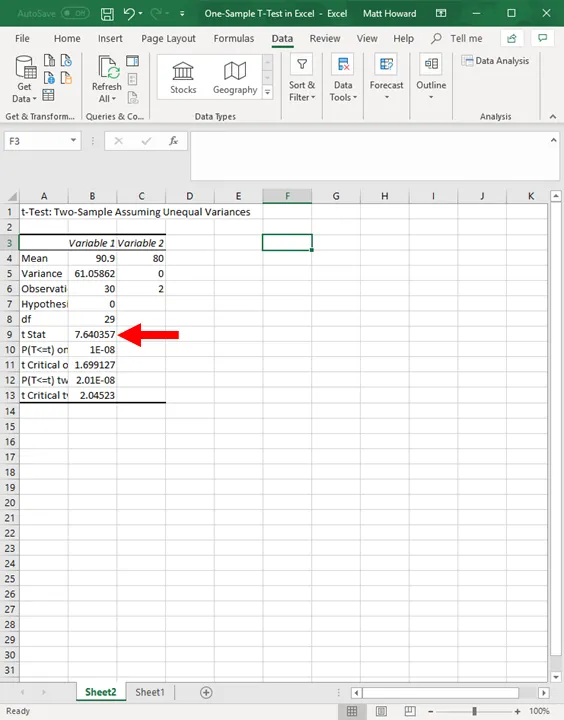Switch to the Insert tab
This screenshot has height=720, width=564.
[x=110, y=39]
